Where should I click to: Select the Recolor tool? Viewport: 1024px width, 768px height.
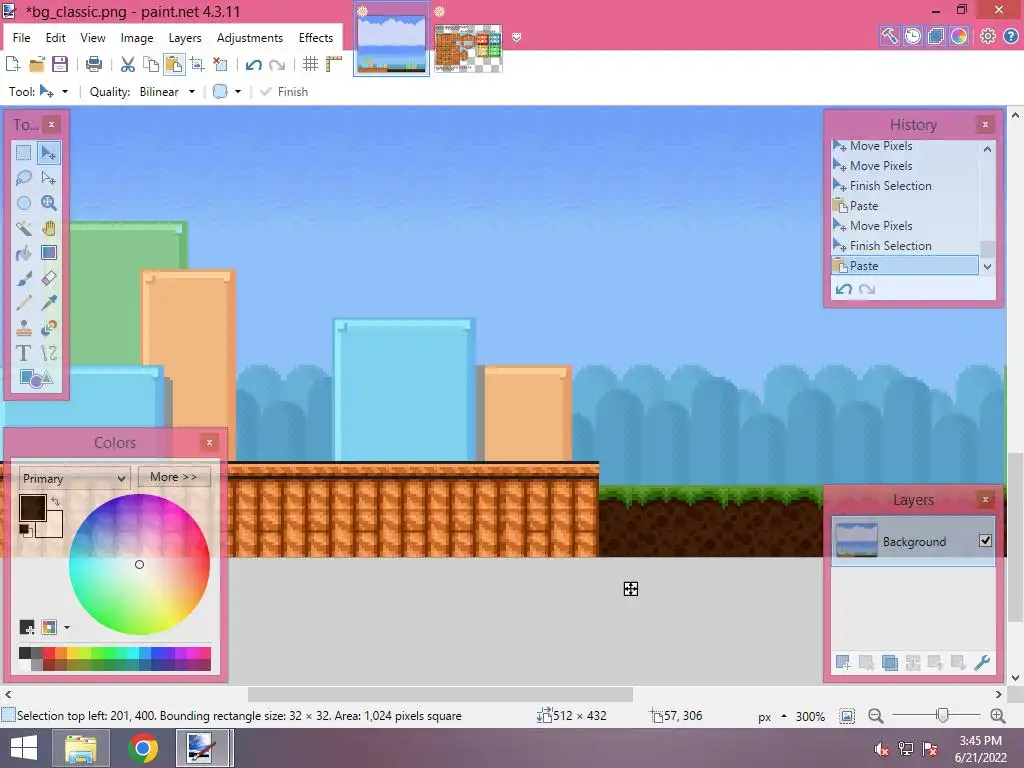[48, 328]
